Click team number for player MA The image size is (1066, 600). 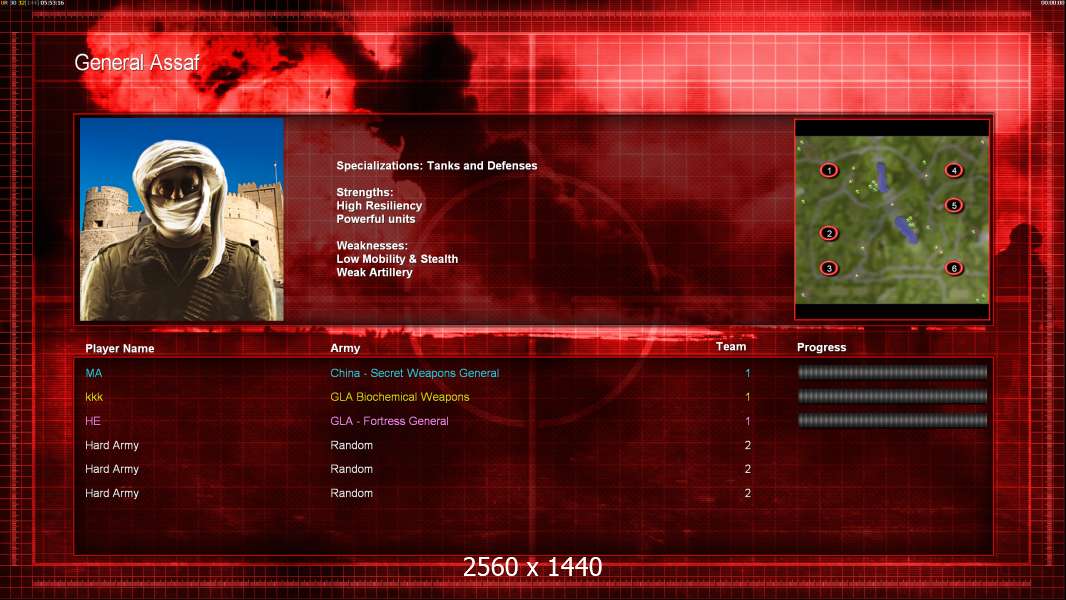747,373
